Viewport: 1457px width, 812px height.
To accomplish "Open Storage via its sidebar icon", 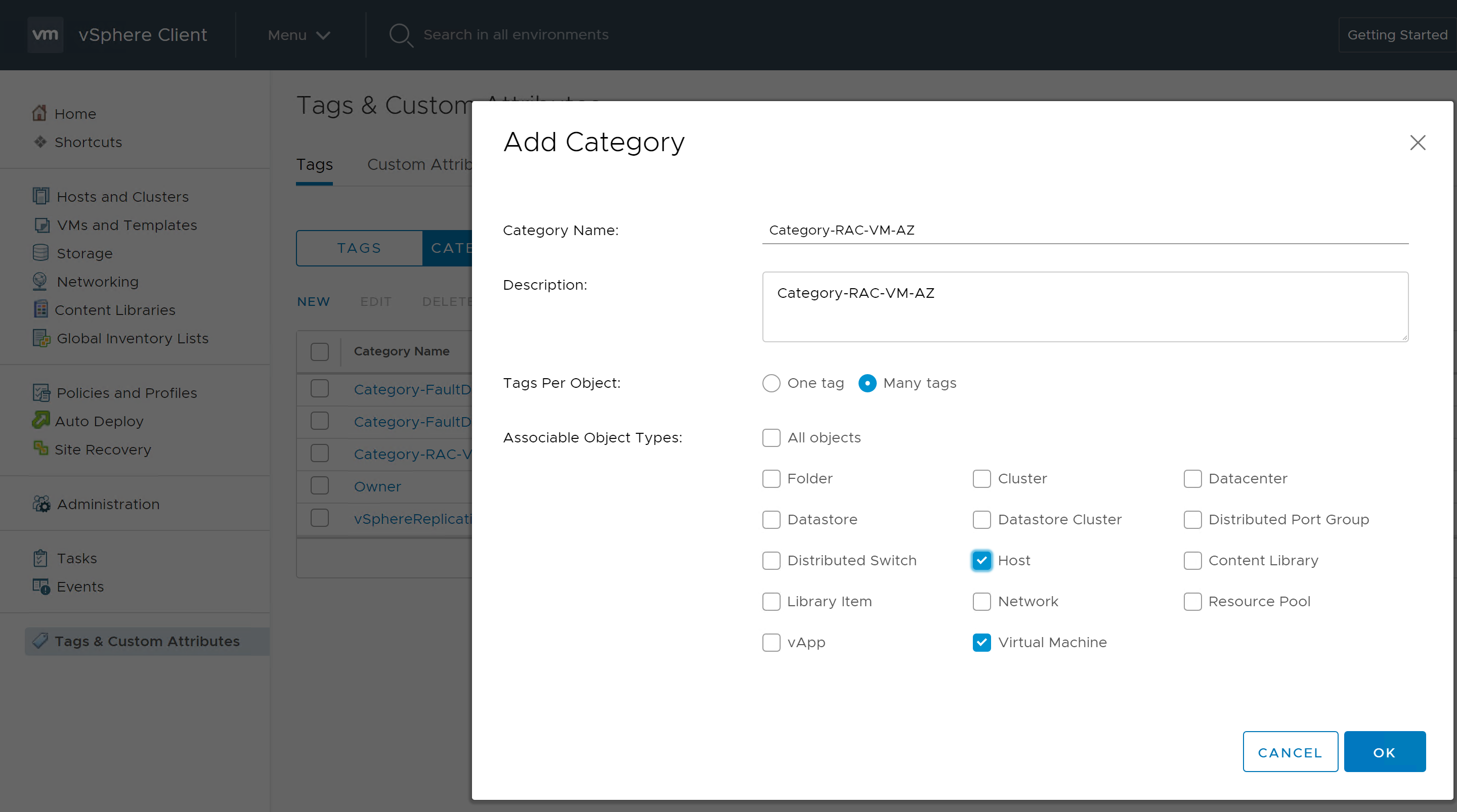I will tap(40, 253).
